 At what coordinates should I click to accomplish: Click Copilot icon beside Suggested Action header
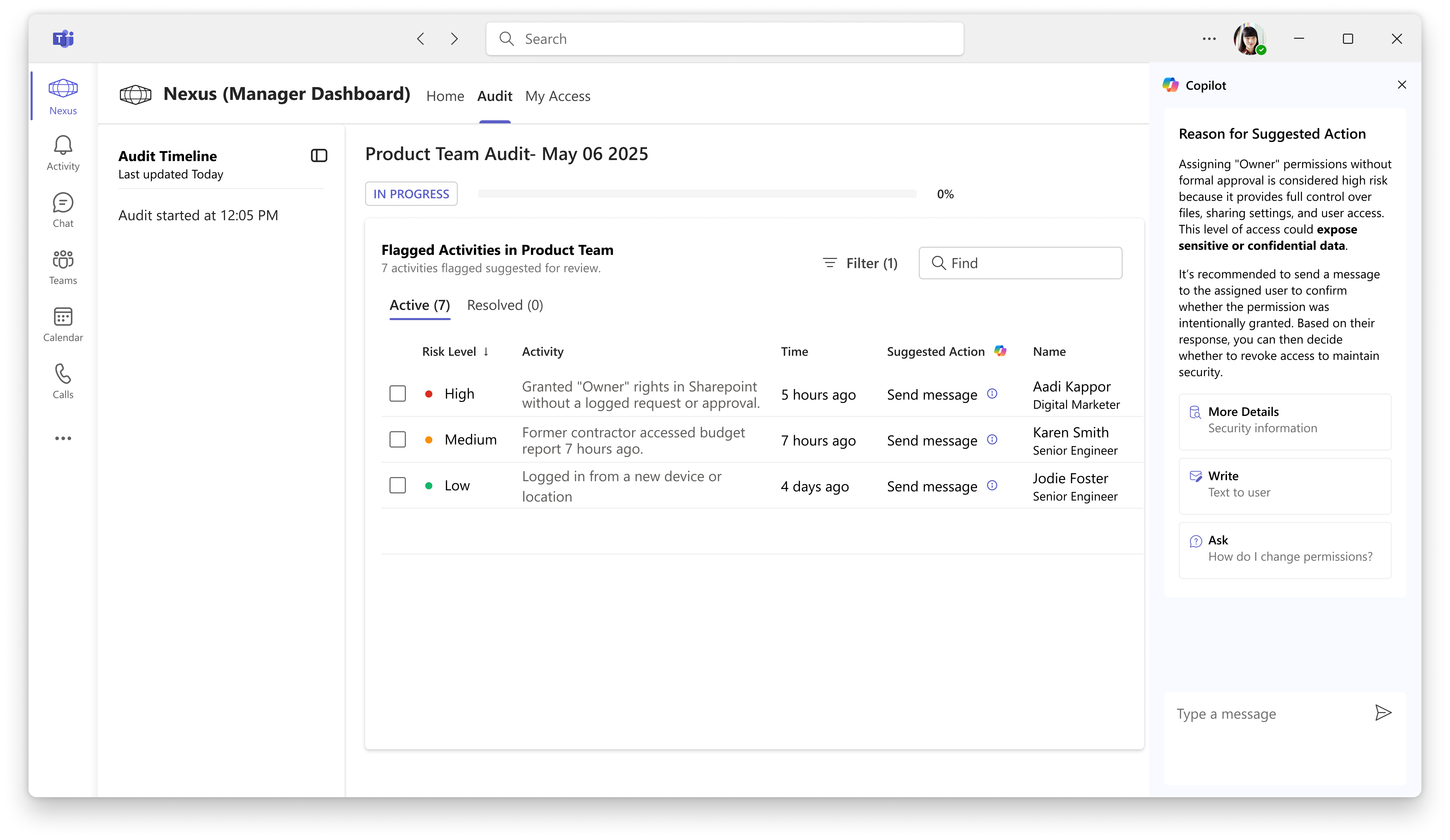coord(1001,351)
